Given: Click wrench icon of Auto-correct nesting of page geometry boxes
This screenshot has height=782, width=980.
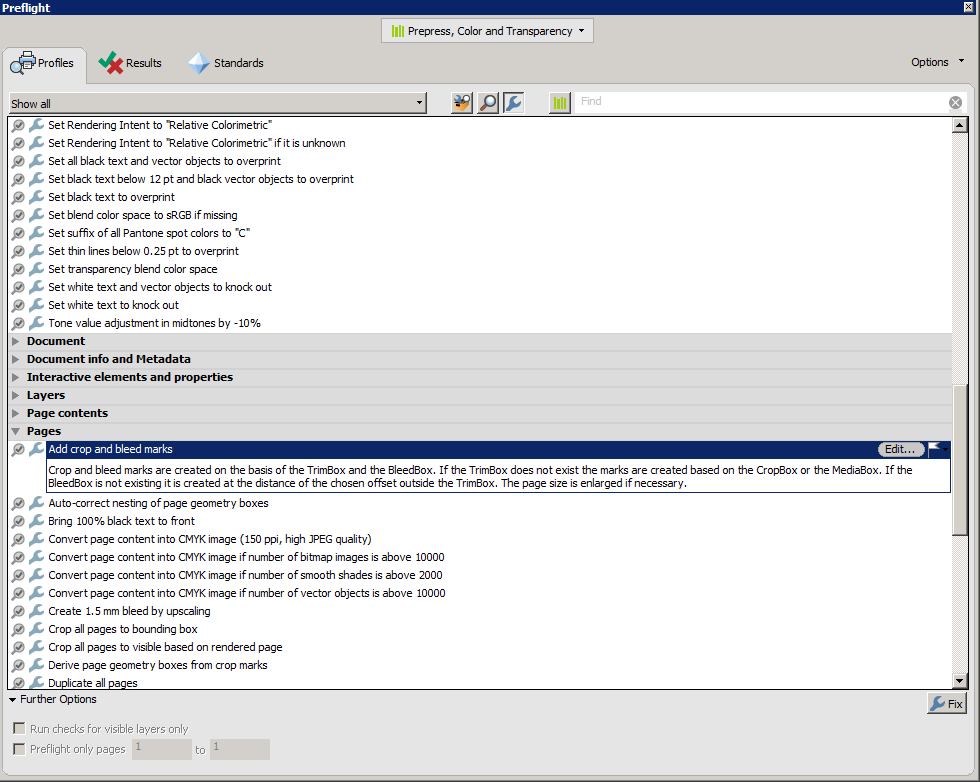Looking at the screenshot, I should tap(37, 503).
